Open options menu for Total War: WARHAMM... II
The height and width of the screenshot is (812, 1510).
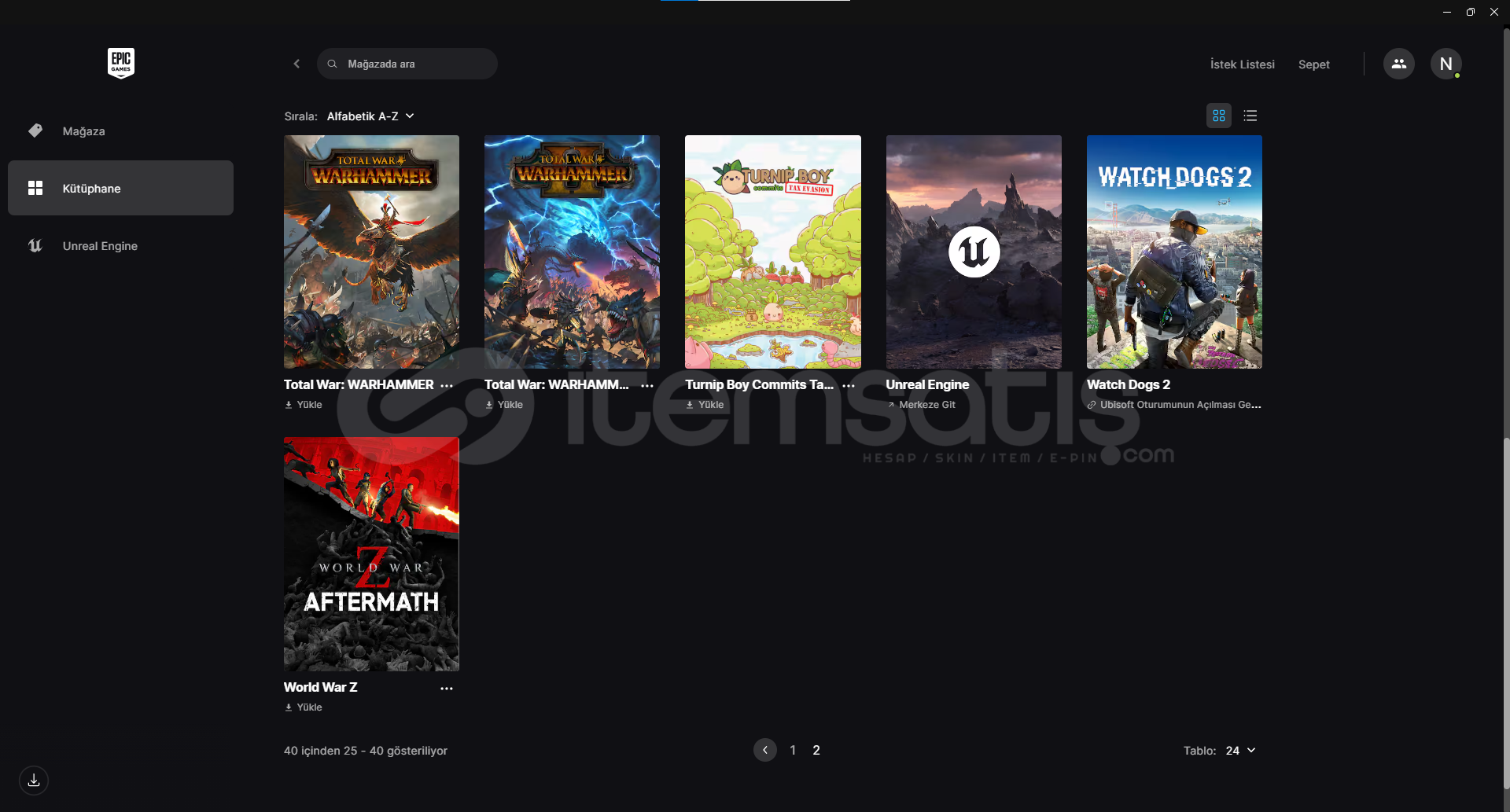click(x=647, y=386)
